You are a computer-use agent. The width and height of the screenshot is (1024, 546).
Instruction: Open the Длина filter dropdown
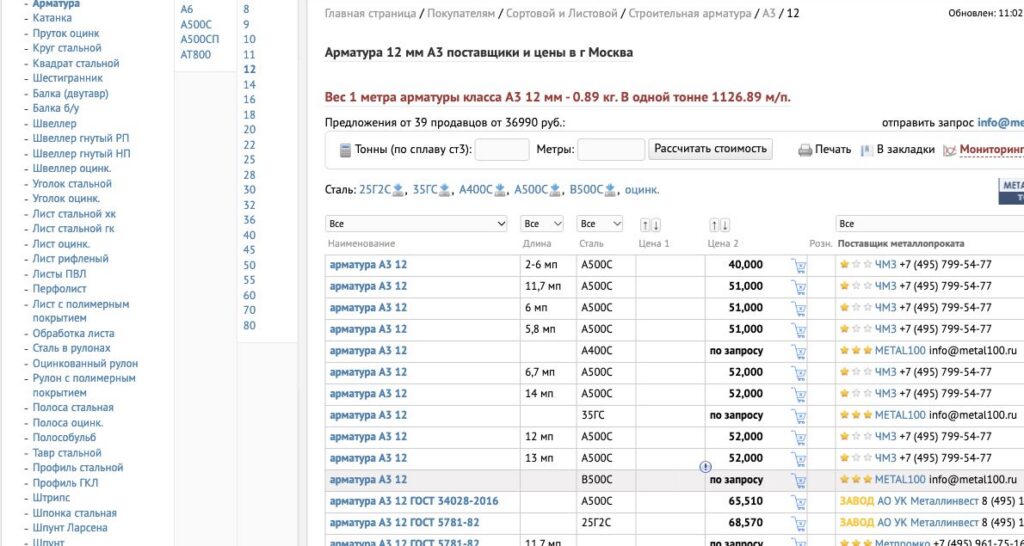(x=542, y=224)
